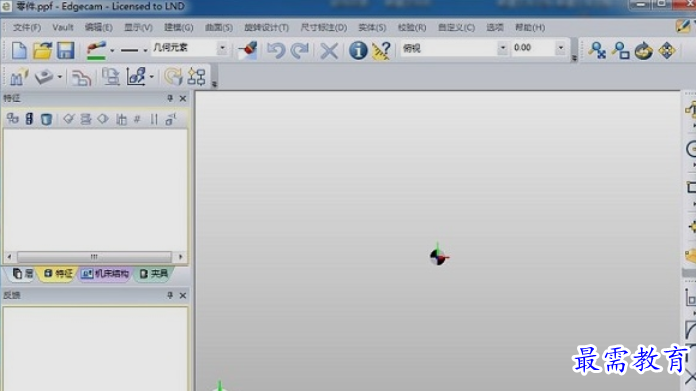Open the 文件(F) menu
The height and width of the screenshot is (391, 696).
pyautogui.click(x=27, y=28)
